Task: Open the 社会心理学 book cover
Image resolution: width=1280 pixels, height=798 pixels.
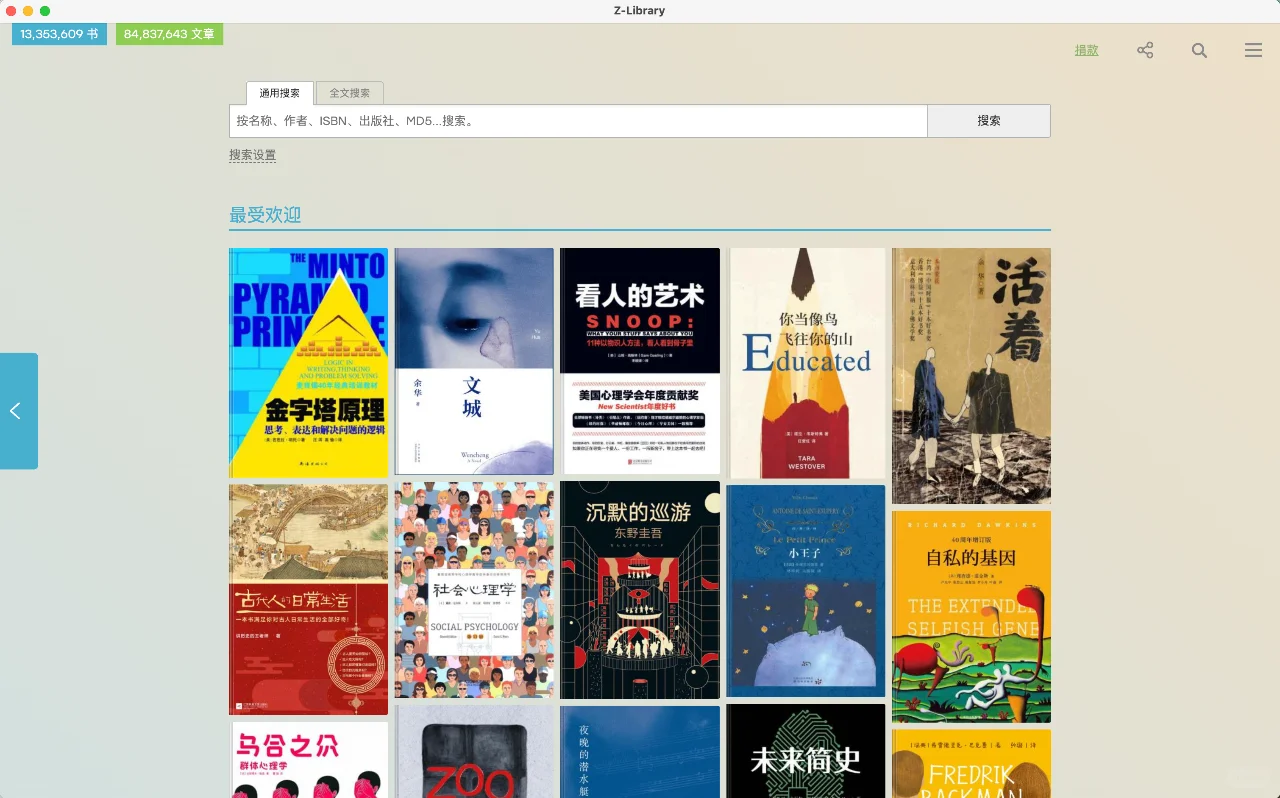Action: point(474,590)
